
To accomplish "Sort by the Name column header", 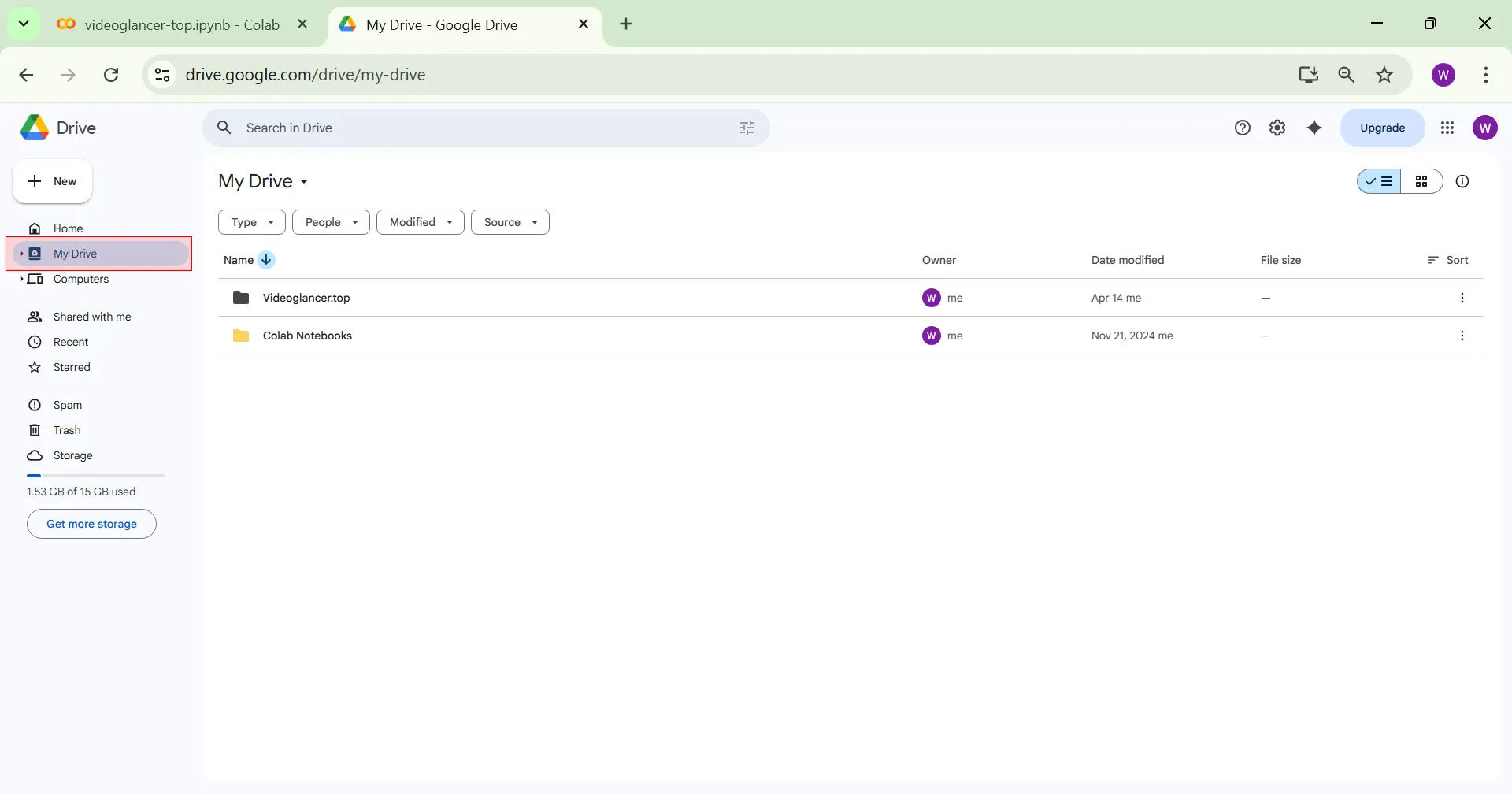I will coord(238,260).
